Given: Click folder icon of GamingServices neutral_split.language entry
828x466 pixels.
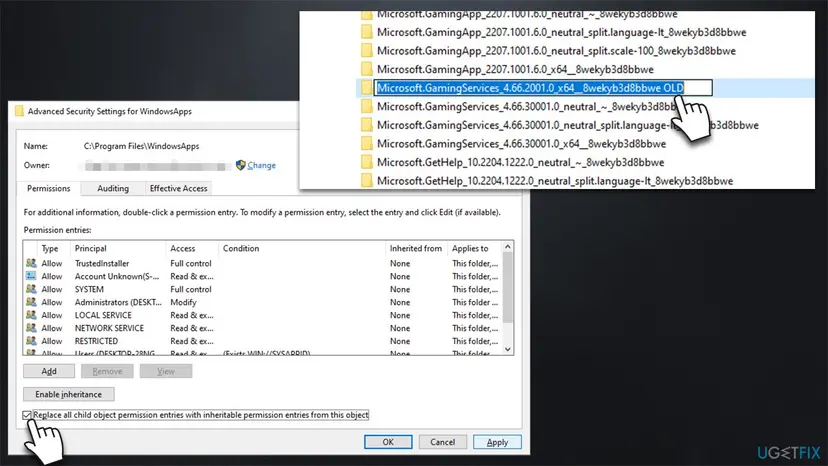Looking at the screenshot, I should [x=366, y=125].
